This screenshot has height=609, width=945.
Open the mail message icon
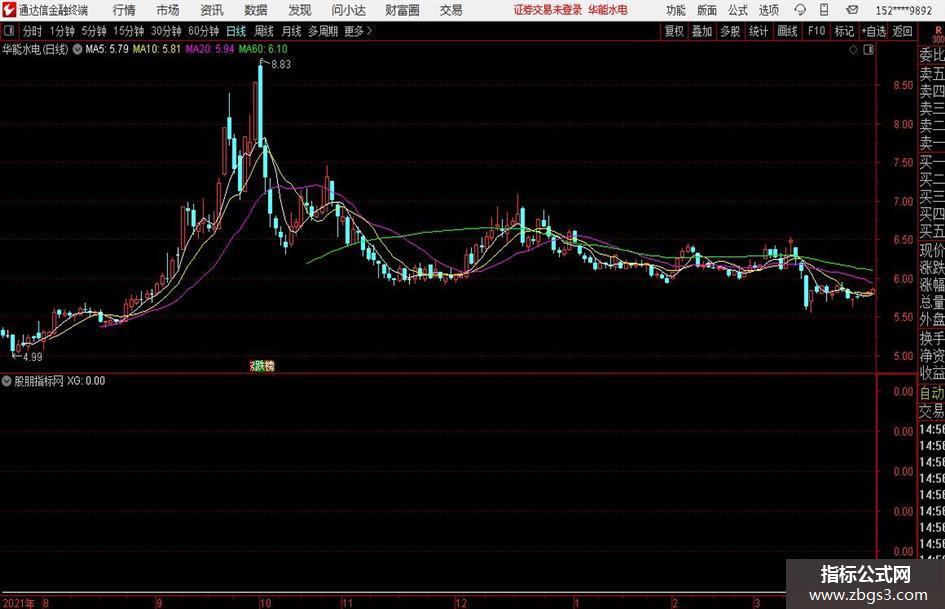point(852,10)
